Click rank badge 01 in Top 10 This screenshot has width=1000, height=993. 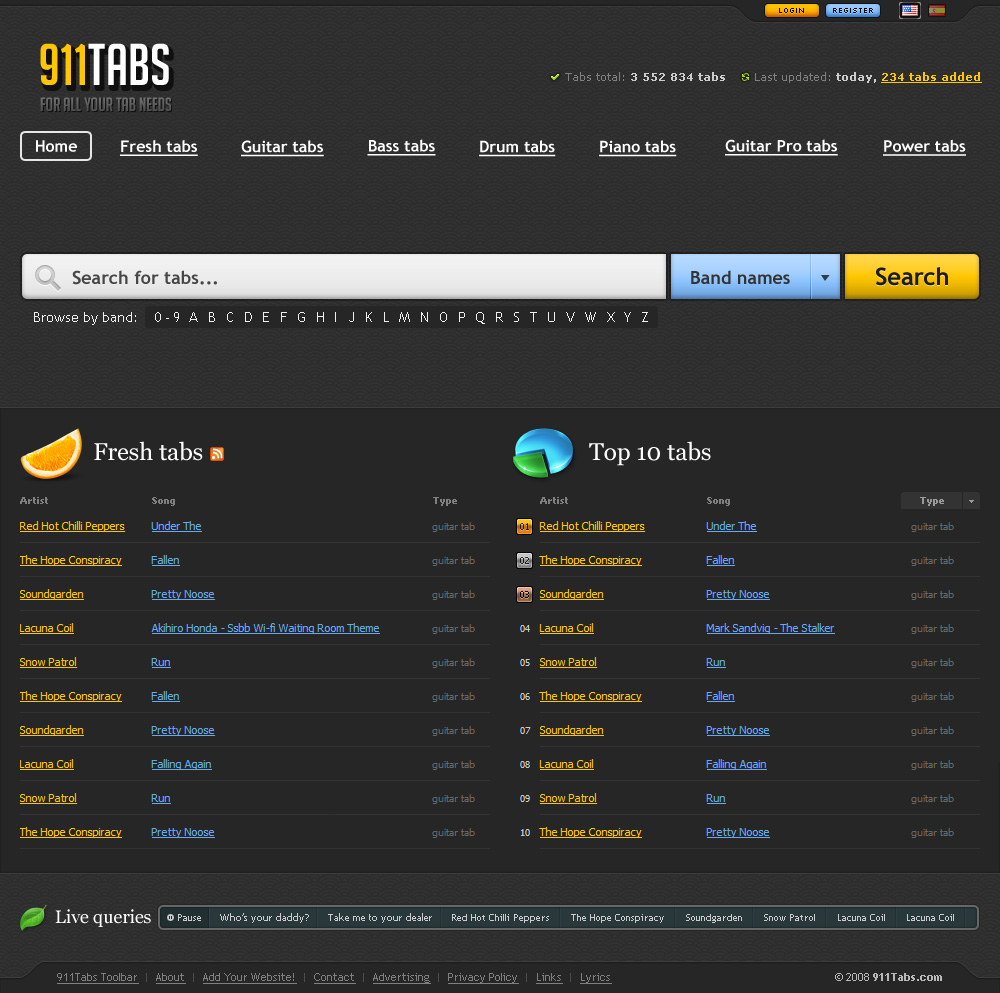pyautogui.click(x=524, y=527)
